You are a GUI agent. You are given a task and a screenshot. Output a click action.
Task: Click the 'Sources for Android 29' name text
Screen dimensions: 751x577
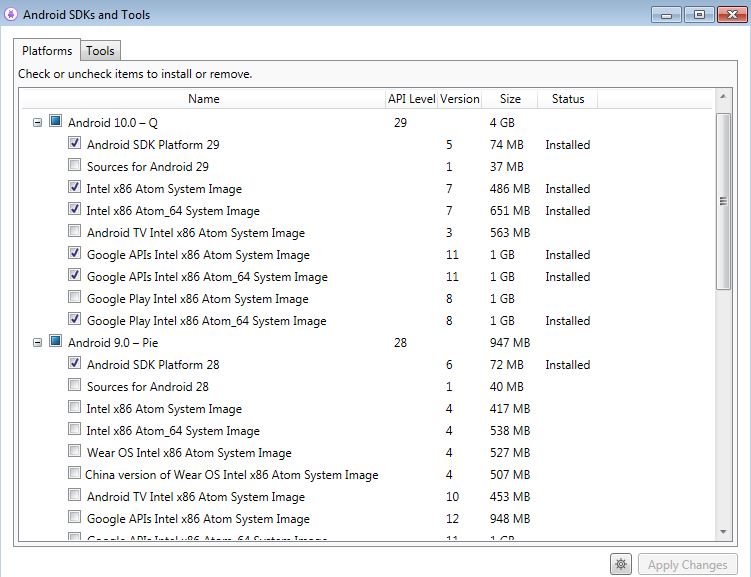coord(148,167)
